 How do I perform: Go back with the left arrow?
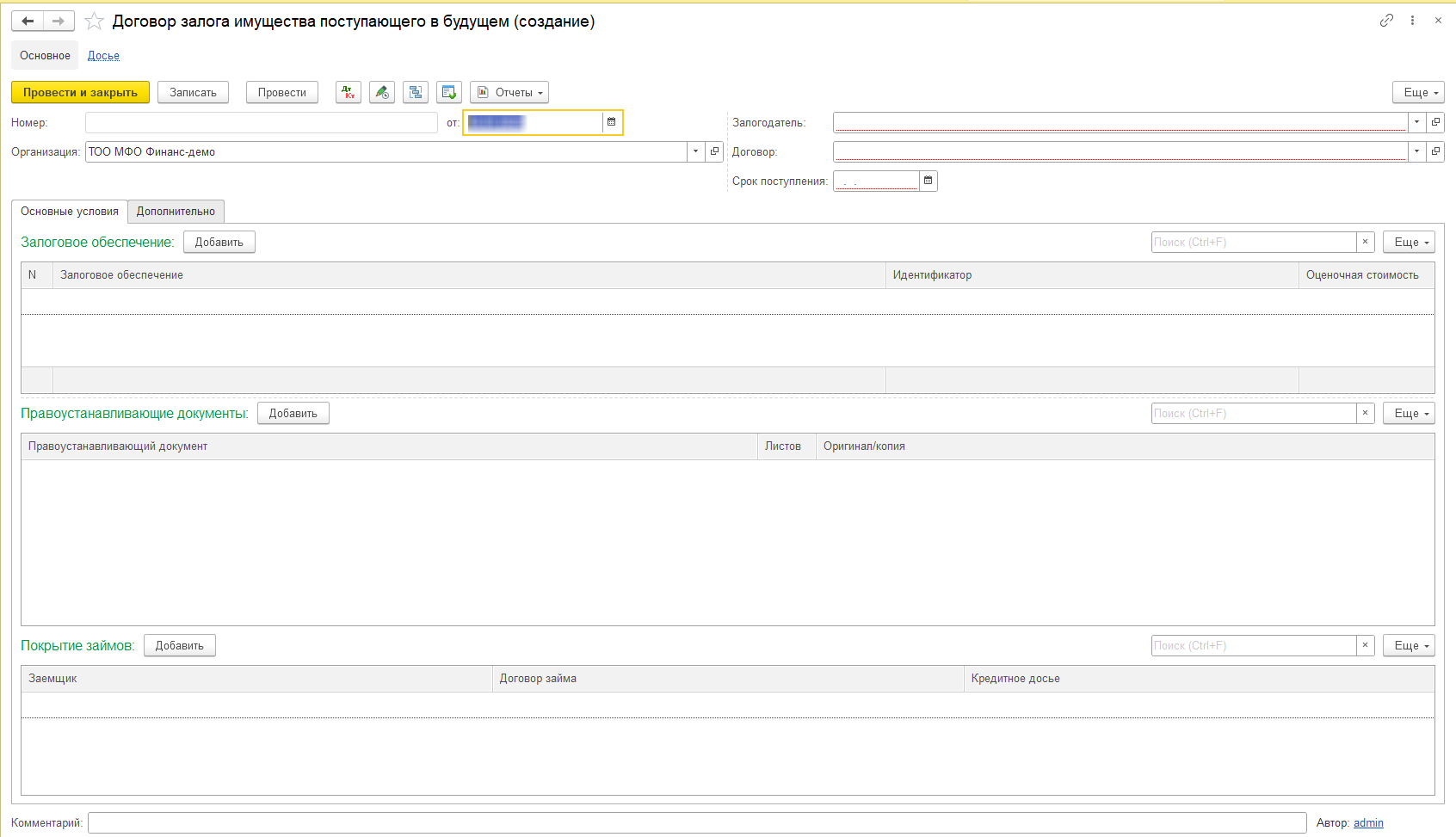click(28, 21)
